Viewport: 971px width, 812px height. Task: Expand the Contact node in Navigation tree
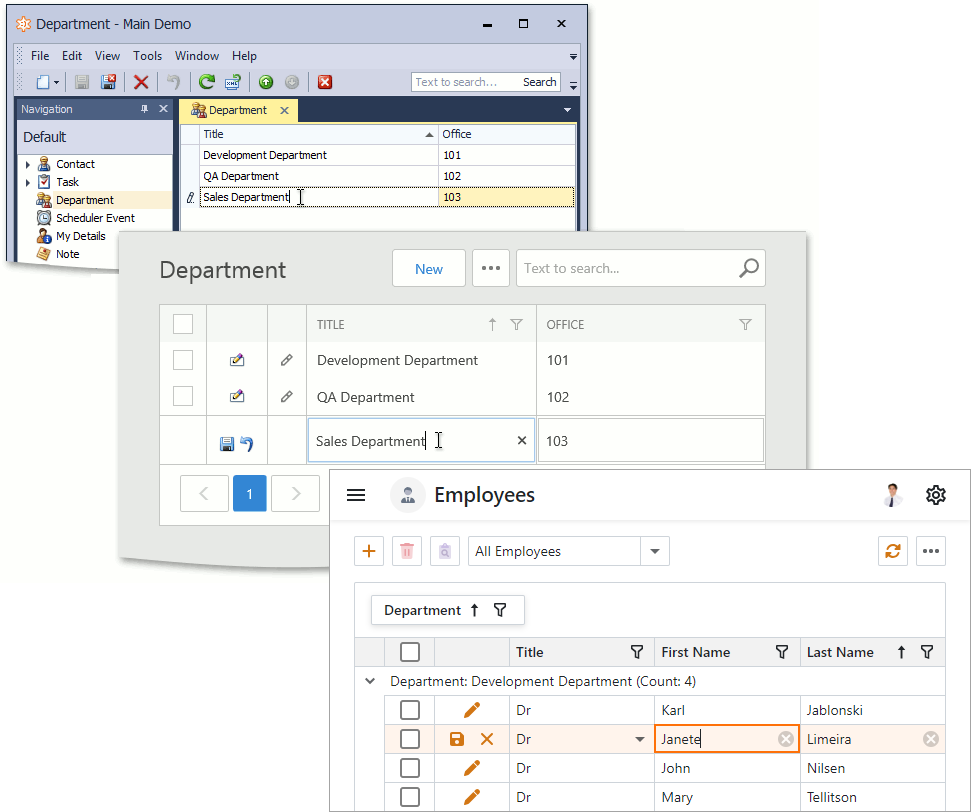(27, 164)
